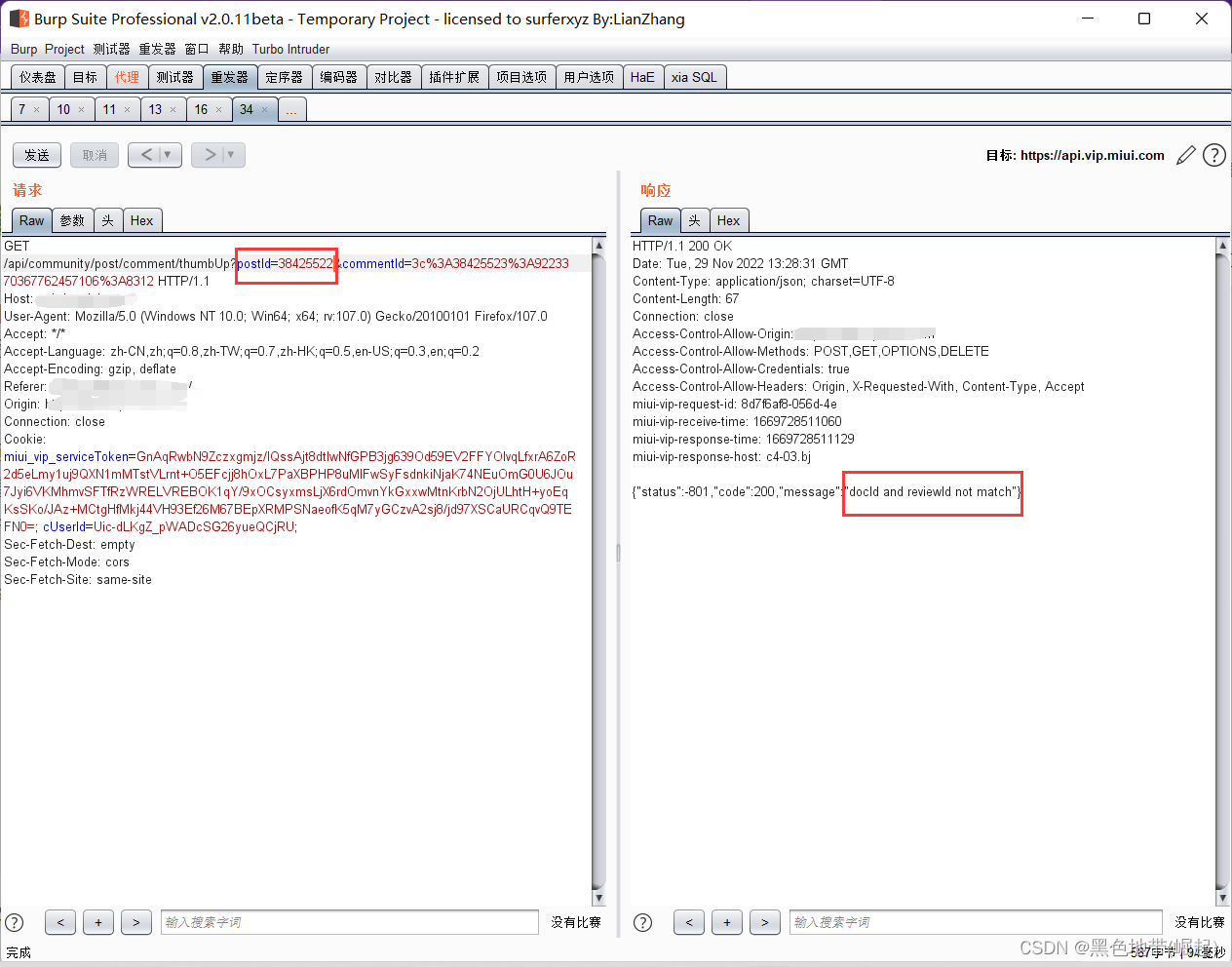Click the response pane scroll-up arrow
The width and height of the screenshot is (1232, 967).
click(x=1222, y=246)
